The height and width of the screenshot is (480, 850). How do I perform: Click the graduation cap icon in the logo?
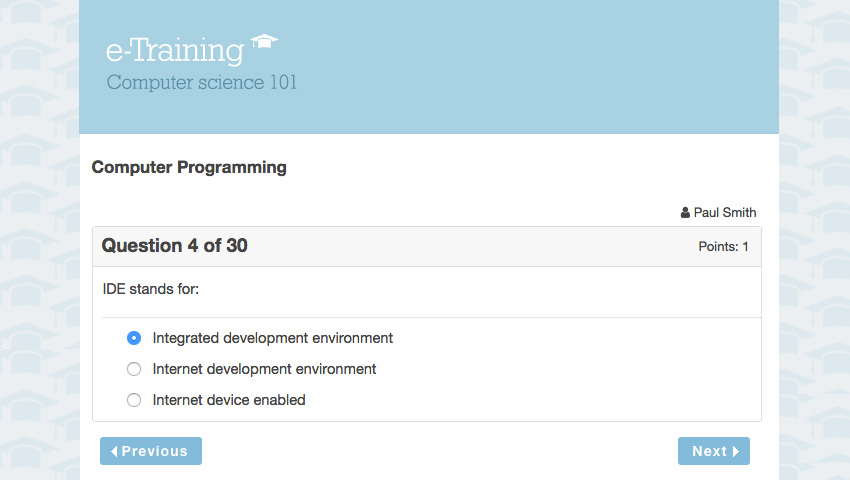(x=265, y=41)
